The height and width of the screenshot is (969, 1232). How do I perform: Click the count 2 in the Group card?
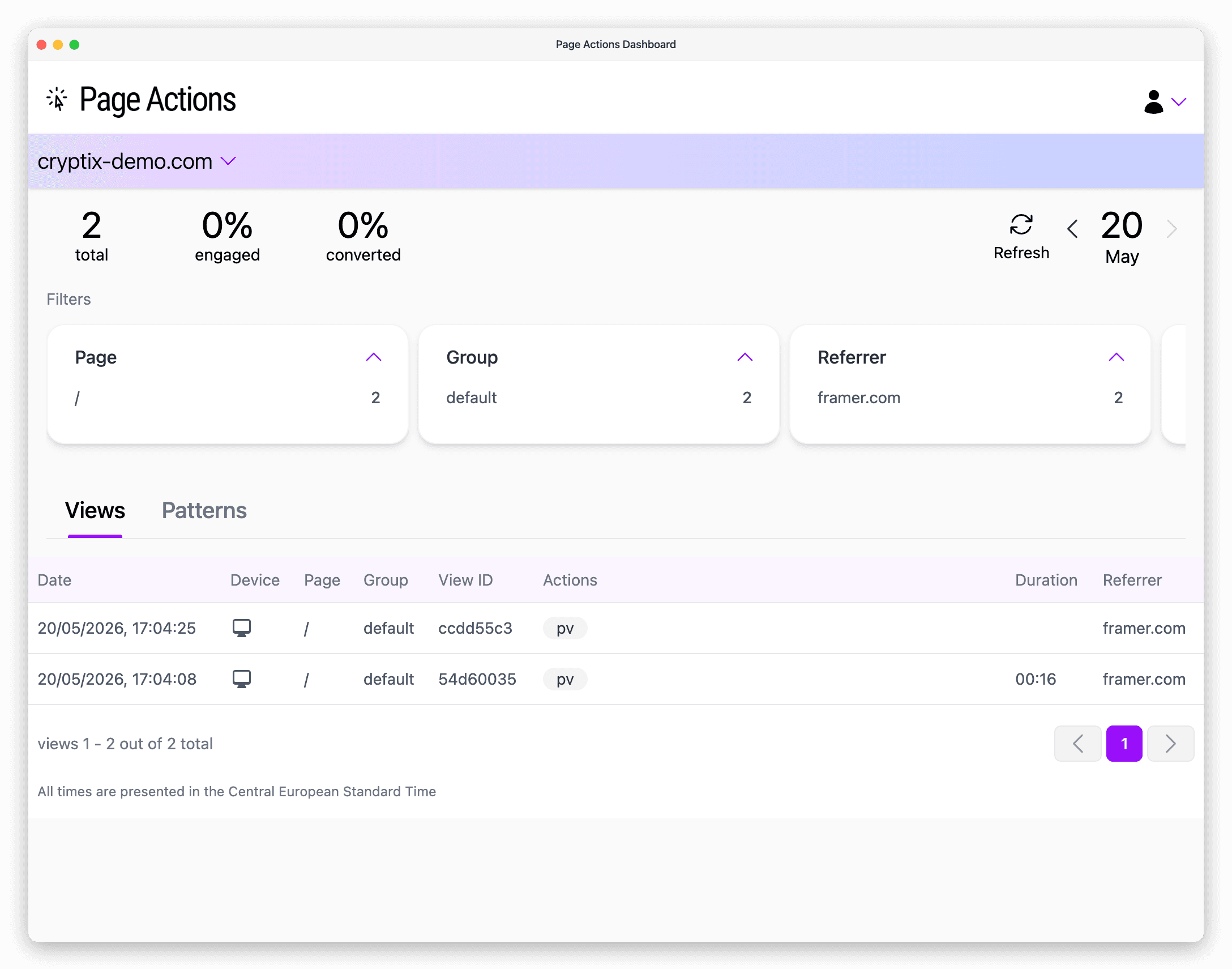746,398
